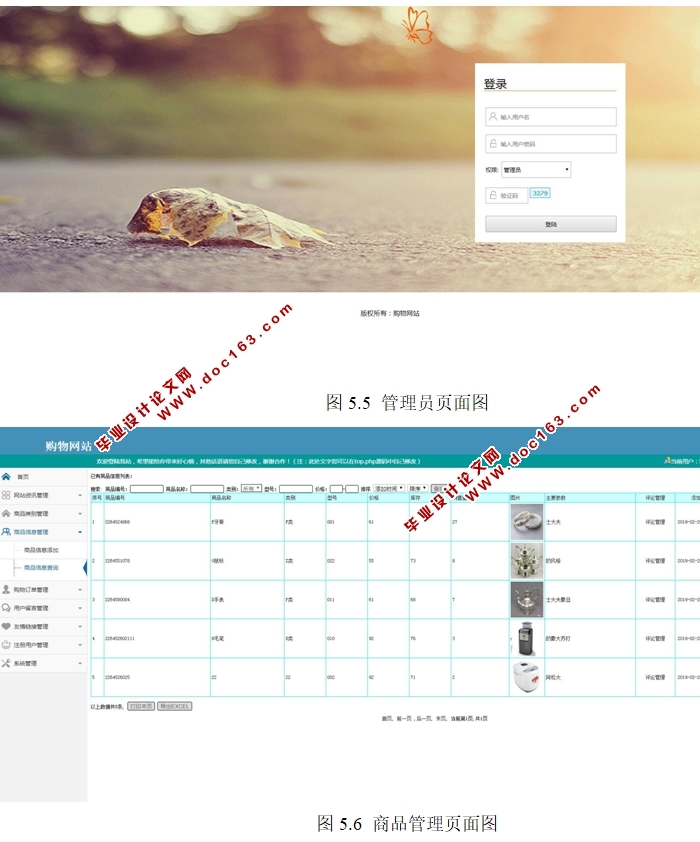Expand the 友情链接管理 menu arrow
This screenshot has width=700, height=842.
coord(80,626)
